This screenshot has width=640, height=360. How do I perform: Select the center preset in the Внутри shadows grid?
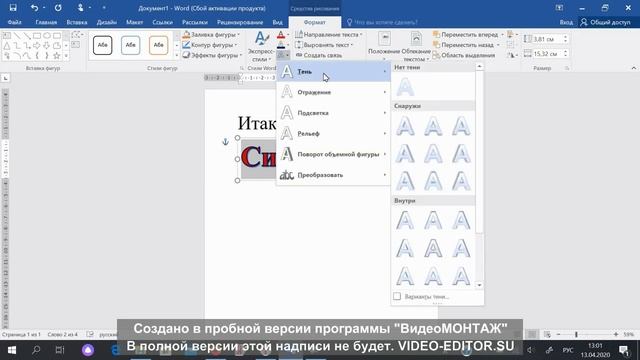pos(433,248)
